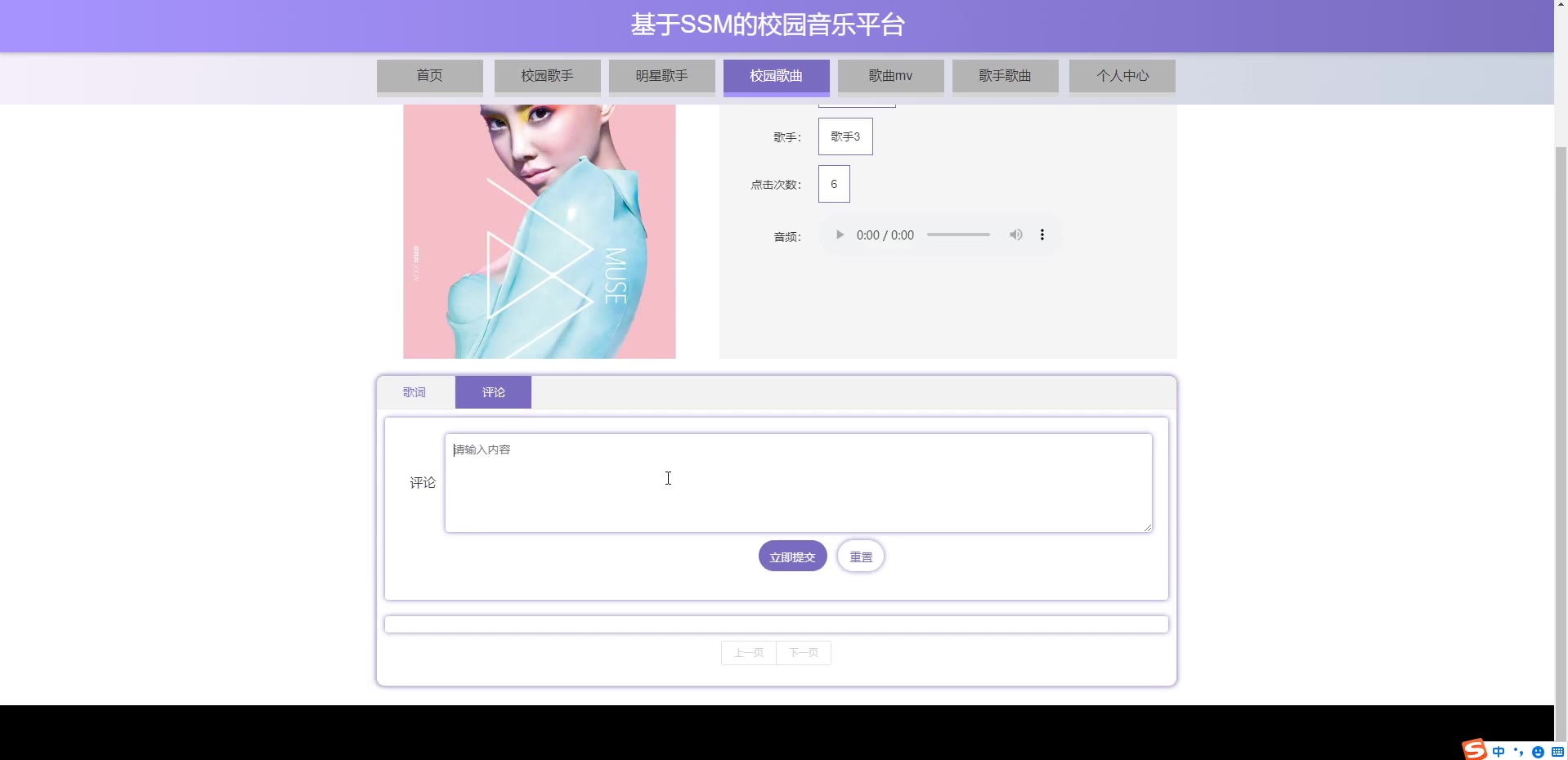Mute the audio player volume

click(1015, 235)
